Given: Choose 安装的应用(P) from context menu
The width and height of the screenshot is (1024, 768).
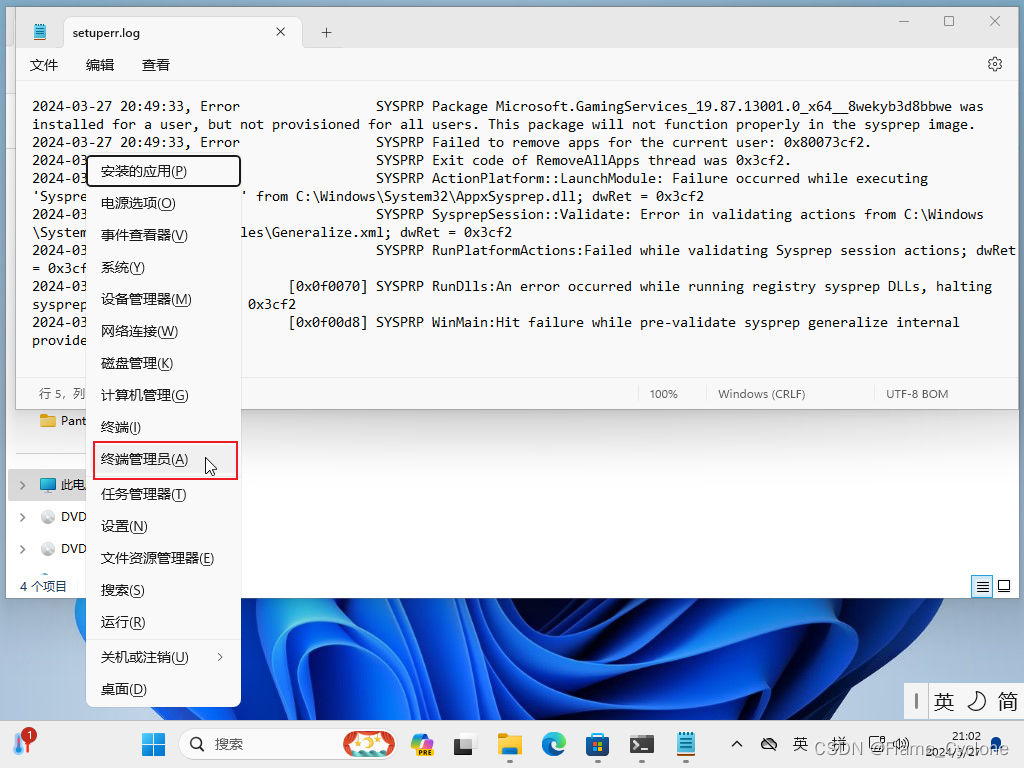Looking at the screenshot, I should (163, 171).
